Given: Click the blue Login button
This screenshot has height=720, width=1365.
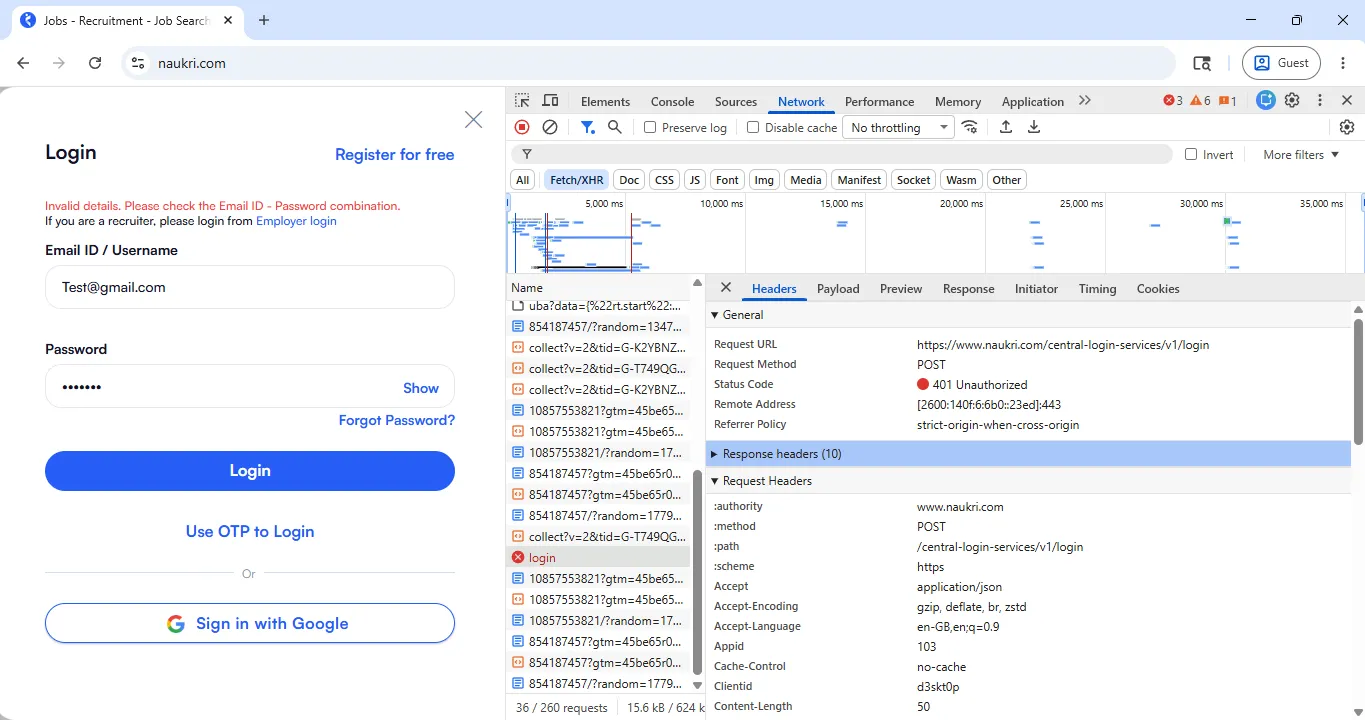Looking at the screenshot, I should (x=250, y=471).
